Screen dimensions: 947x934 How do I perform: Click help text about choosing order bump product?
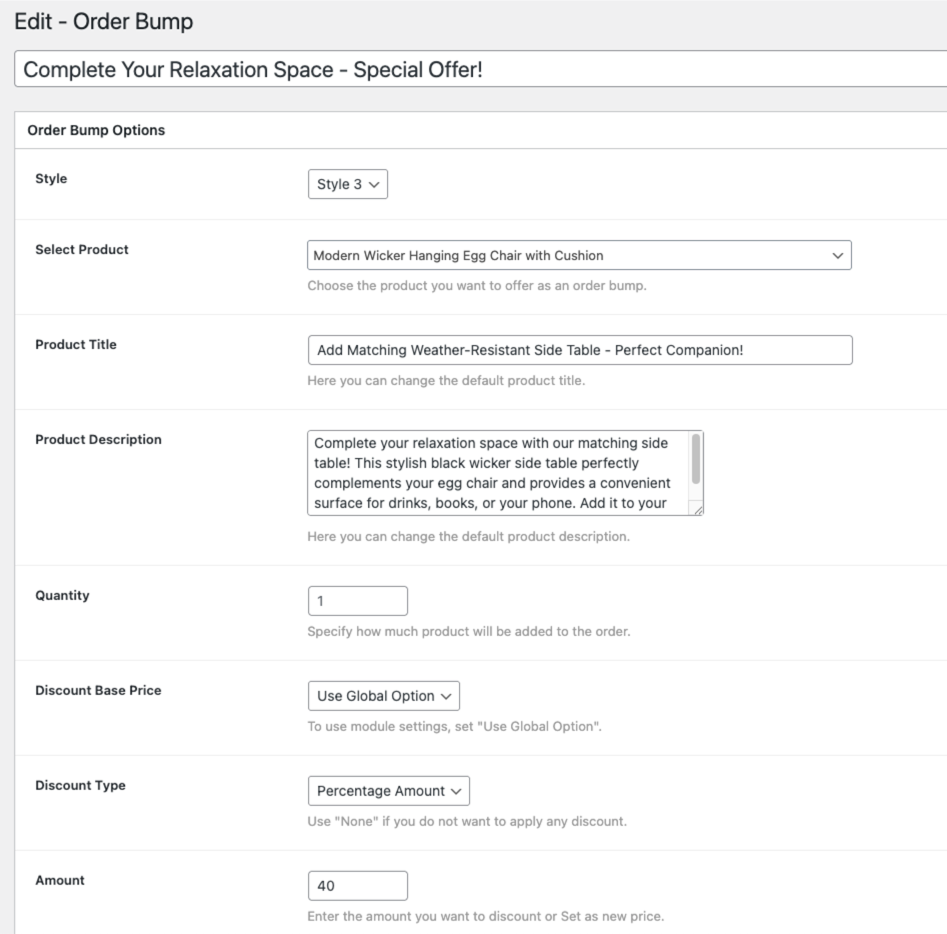pos(477,287)
